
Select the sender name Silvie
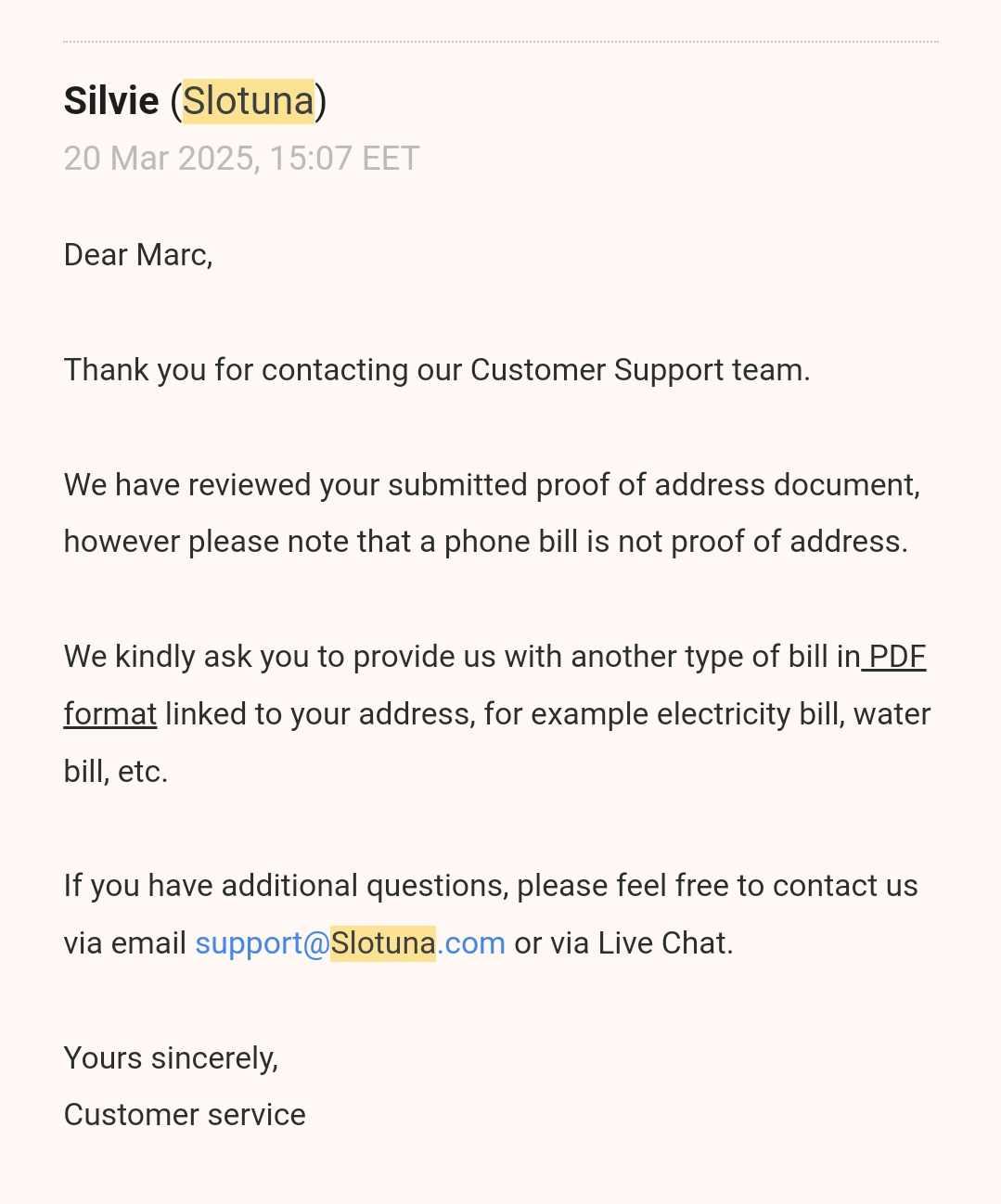(x=111, y=100)
